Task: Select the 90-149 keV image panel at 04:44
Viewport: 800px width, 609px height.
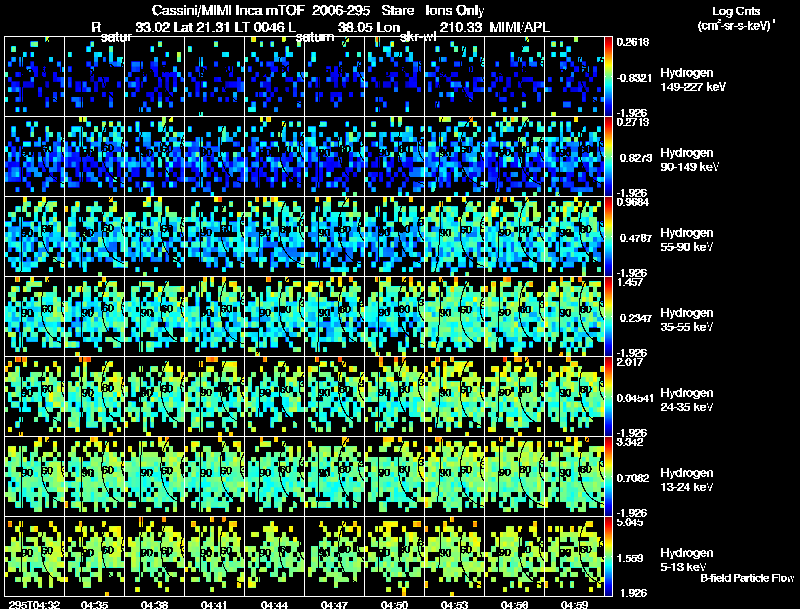Action: (x=274, y=157)
